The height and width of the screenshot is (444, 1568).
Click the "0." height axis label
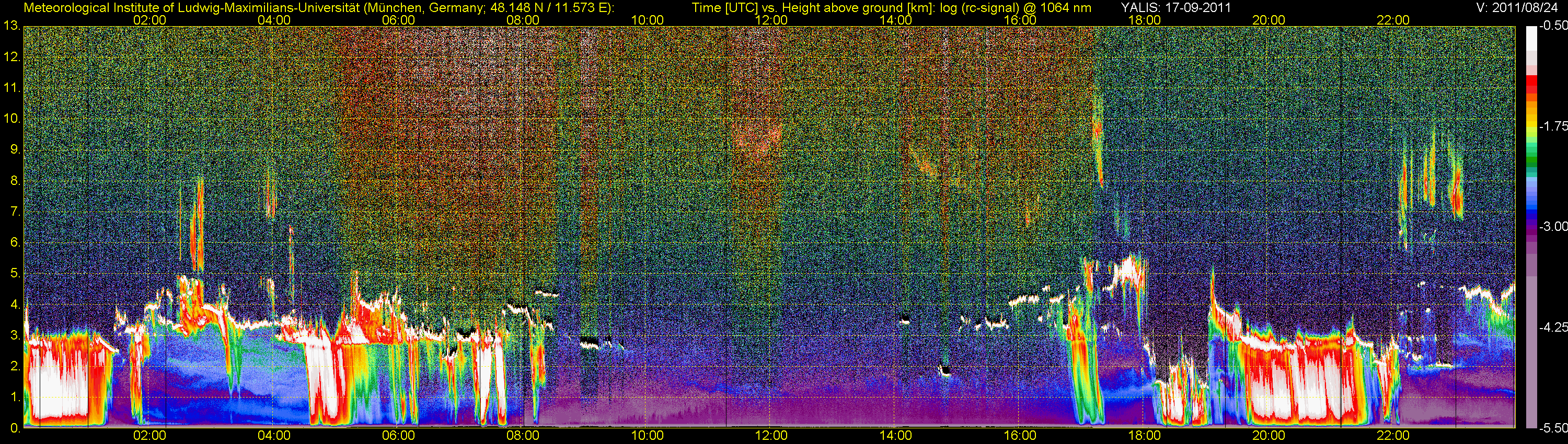point(15,428)
